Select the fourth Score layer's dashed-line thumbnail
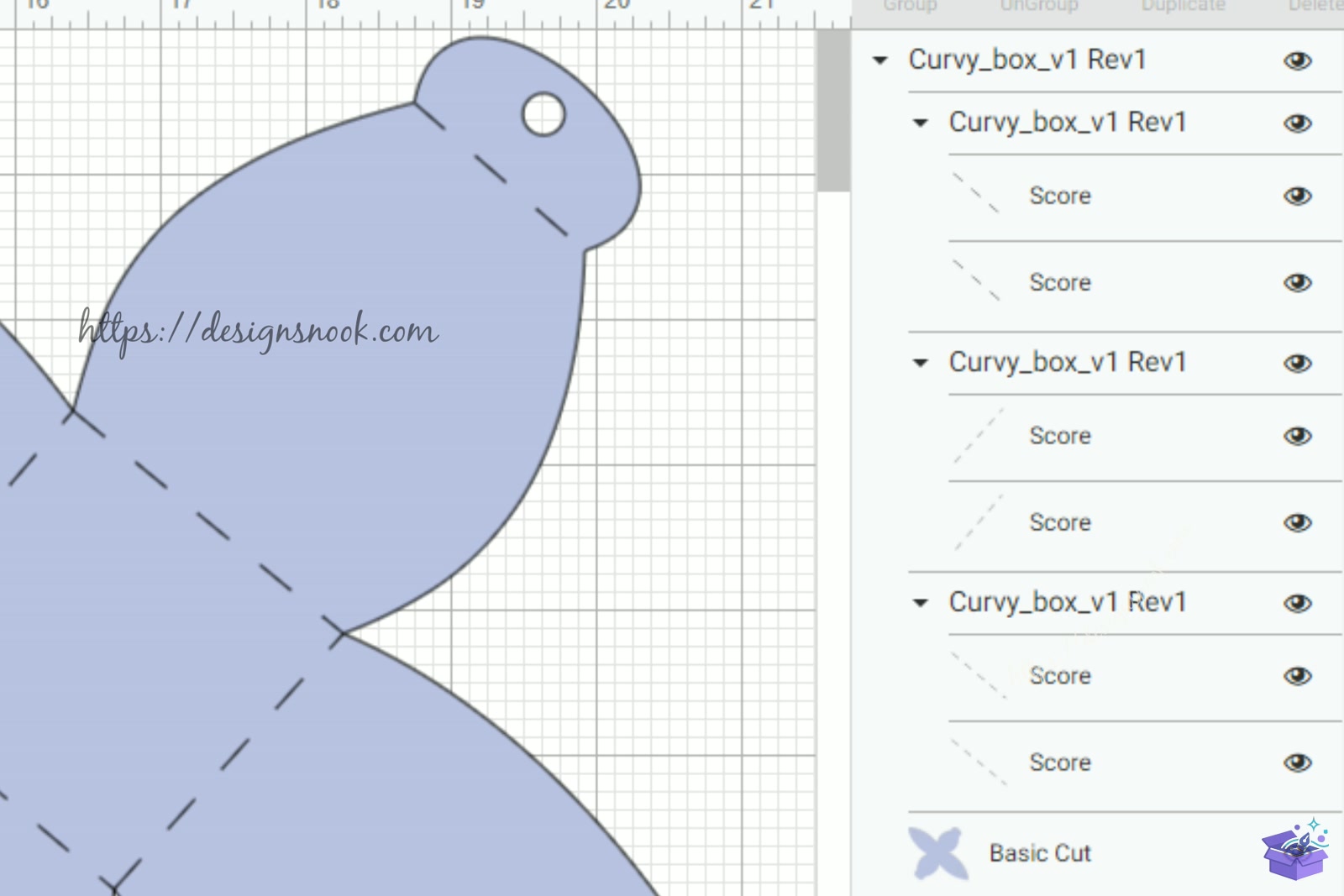This screenshot has width=1344, height=896. click(x=979, y=522)
